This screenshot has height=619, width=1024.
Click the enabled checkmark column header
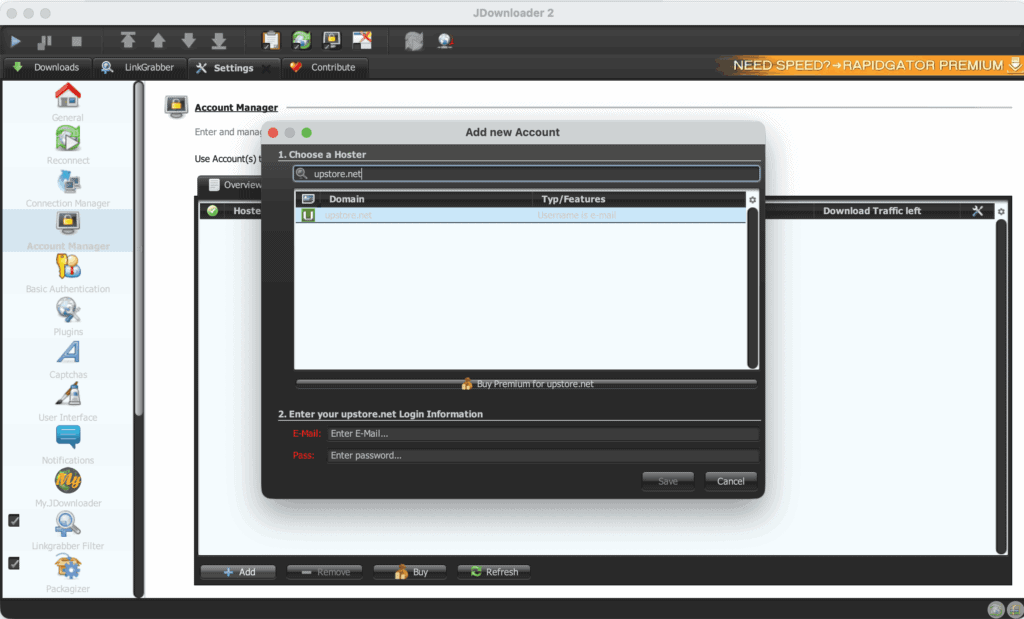[212, 211]
